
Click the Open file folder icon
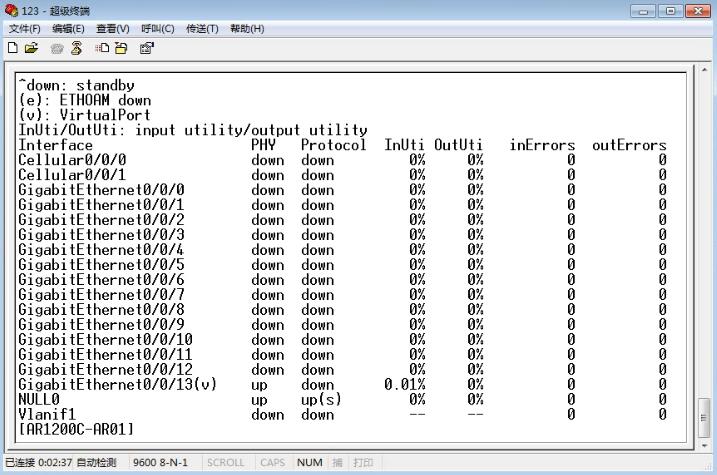pyautogui.click(x=30, y=47)
